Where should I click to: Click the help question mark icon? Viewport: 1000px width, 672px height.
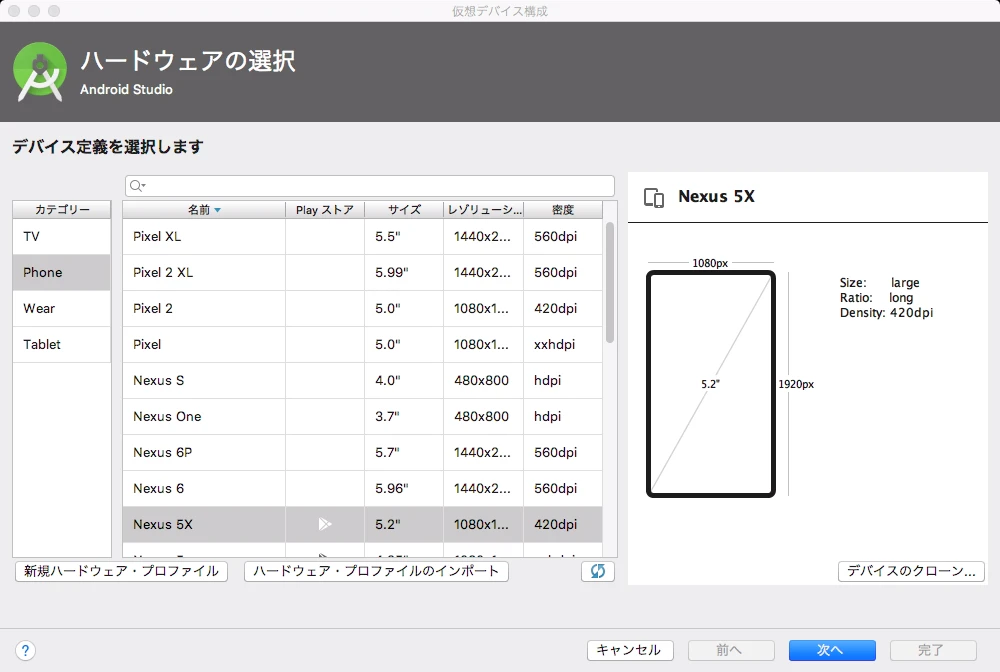[25, 650]
